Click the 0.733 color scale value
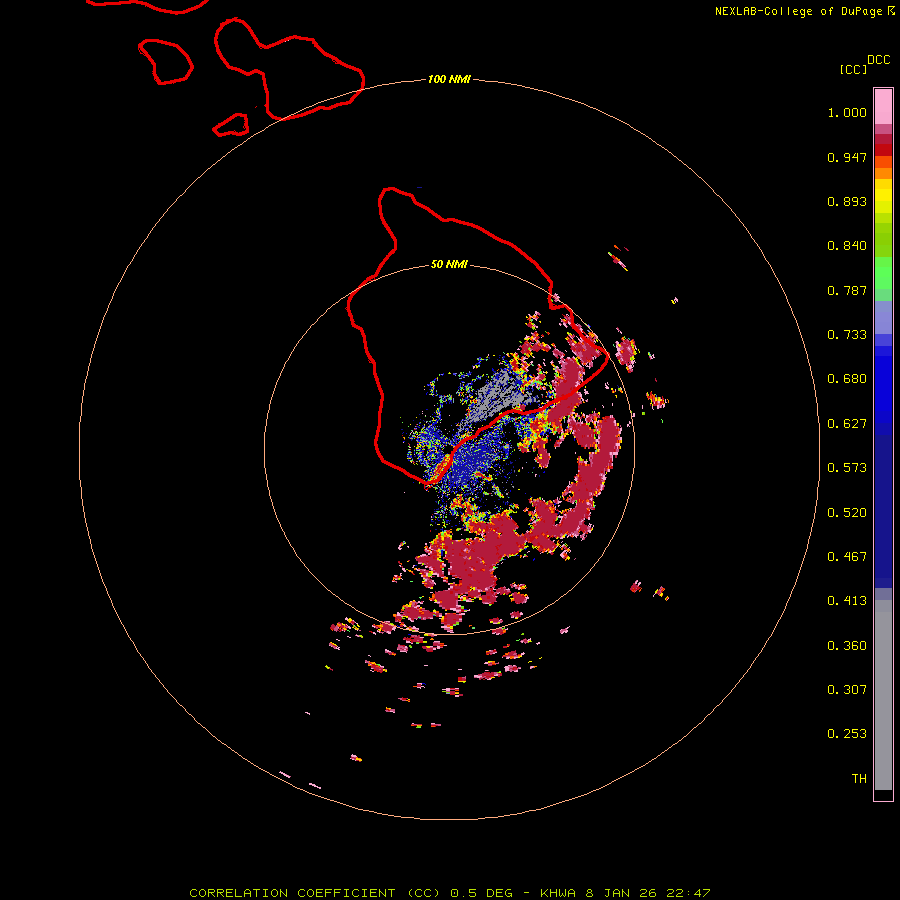The width and height of the screenshot is (900, 900). (847, 335)
